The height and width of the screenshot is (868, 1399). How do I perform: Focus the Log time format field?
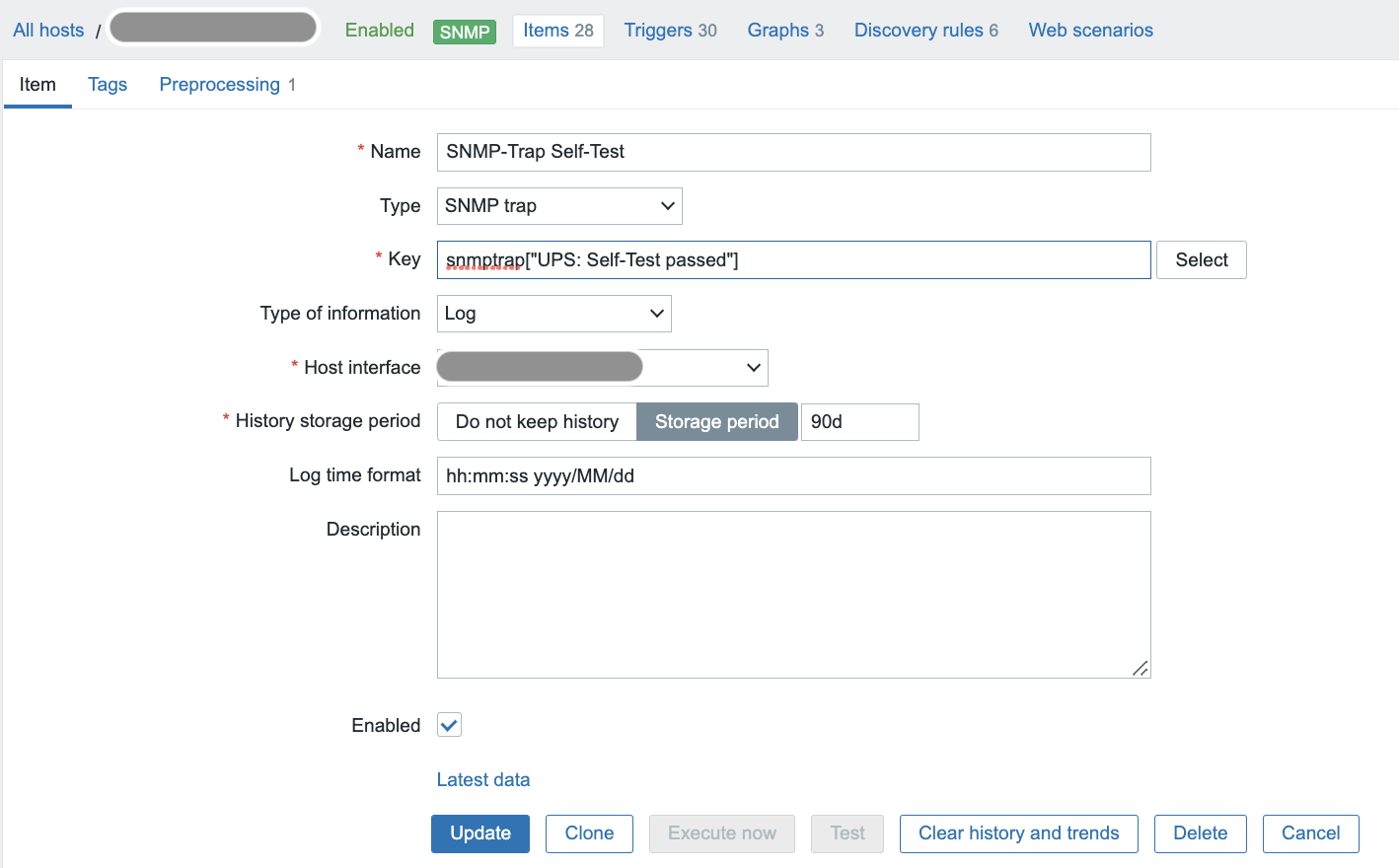click(x=793, y=476)
